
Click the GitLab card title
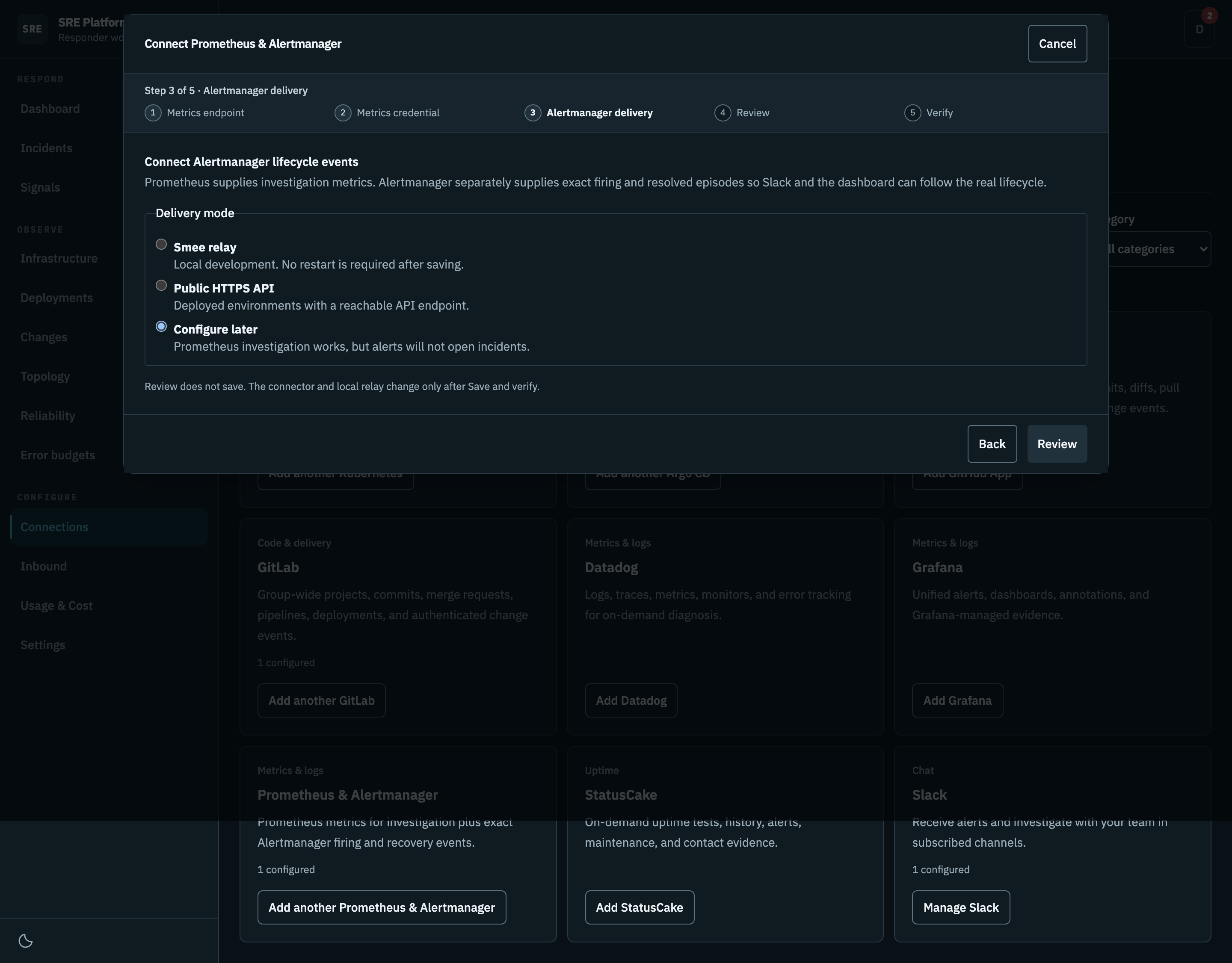278,567
